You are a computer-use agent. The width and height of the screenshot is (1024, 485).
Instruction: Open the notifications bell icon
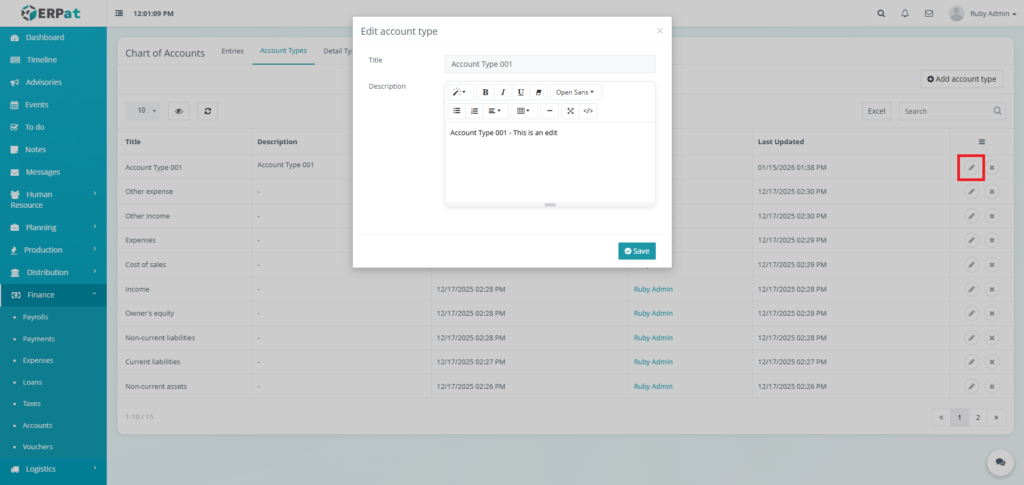(x=904, y=13)
